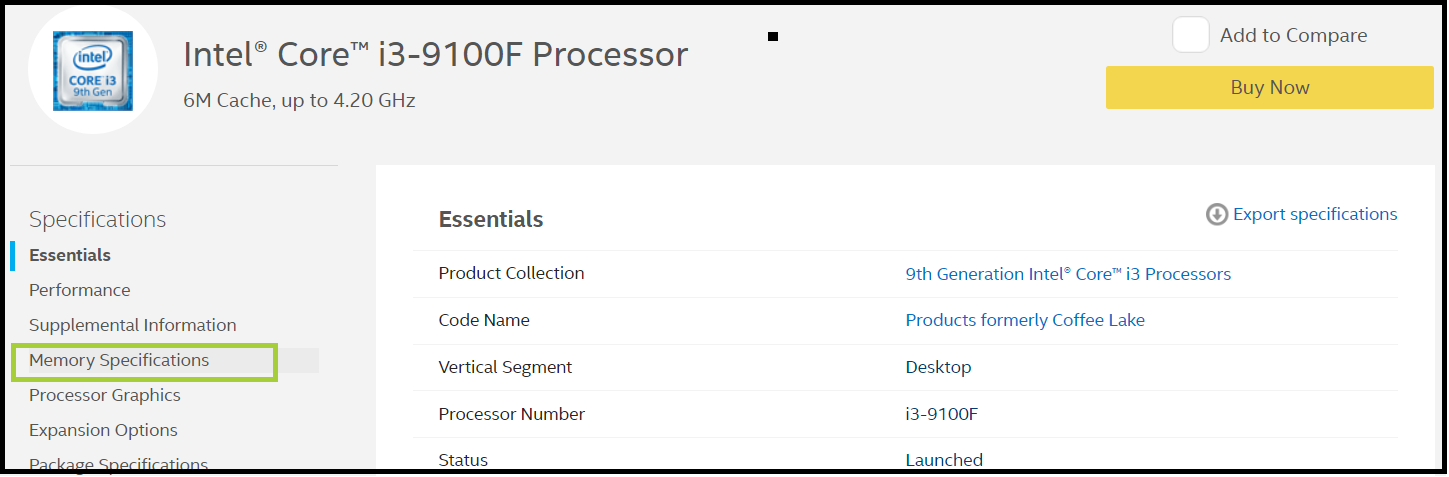Click the Product Collection row label

coord(511,273)
